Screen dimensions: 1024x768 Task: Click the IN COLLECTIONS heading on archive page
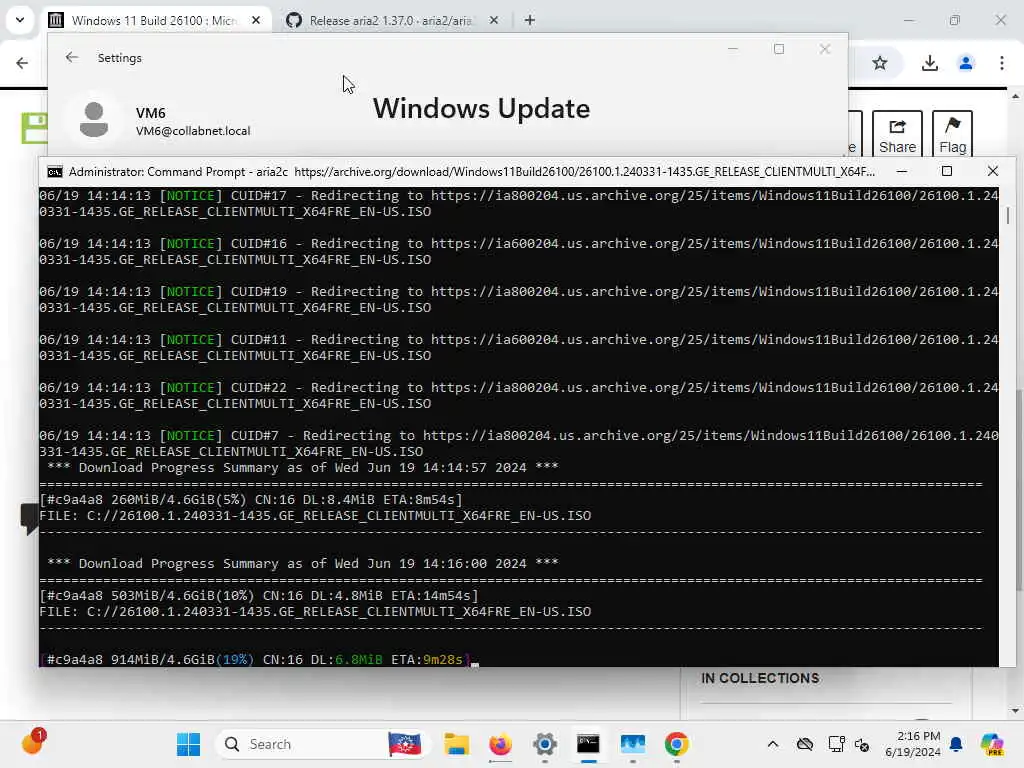point(760,678)
